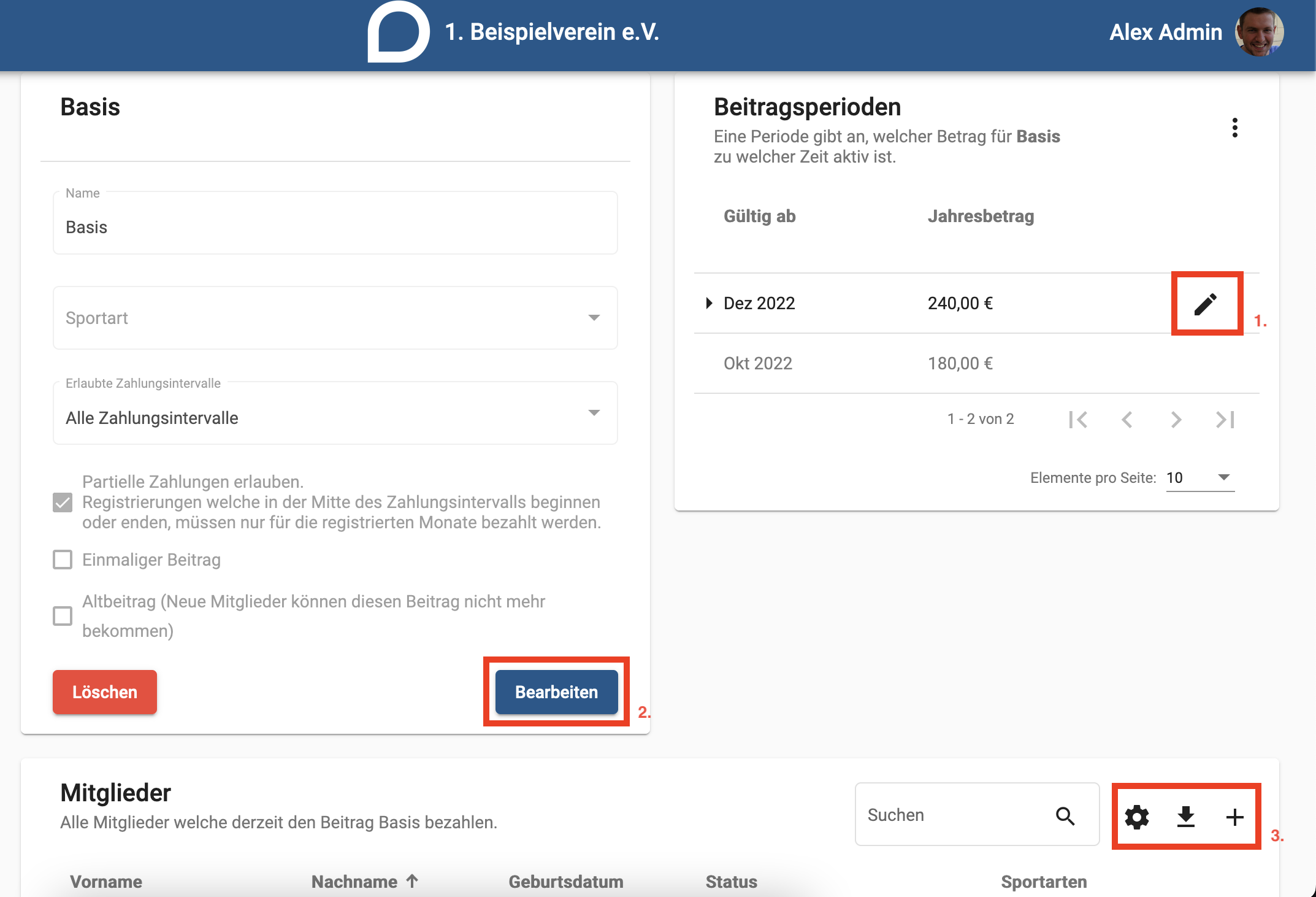Click the 1 - 2 von 2 label
The height and width of the screenshot is (897, 1316).
pos(981,419)
